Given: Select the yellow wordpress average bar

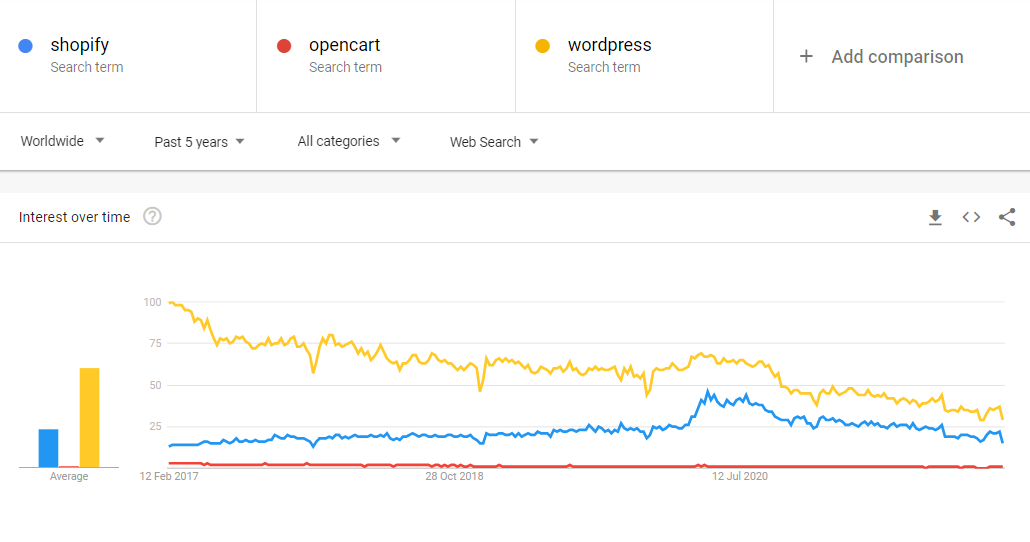Looking at the screenshot, I should (89, 418).
